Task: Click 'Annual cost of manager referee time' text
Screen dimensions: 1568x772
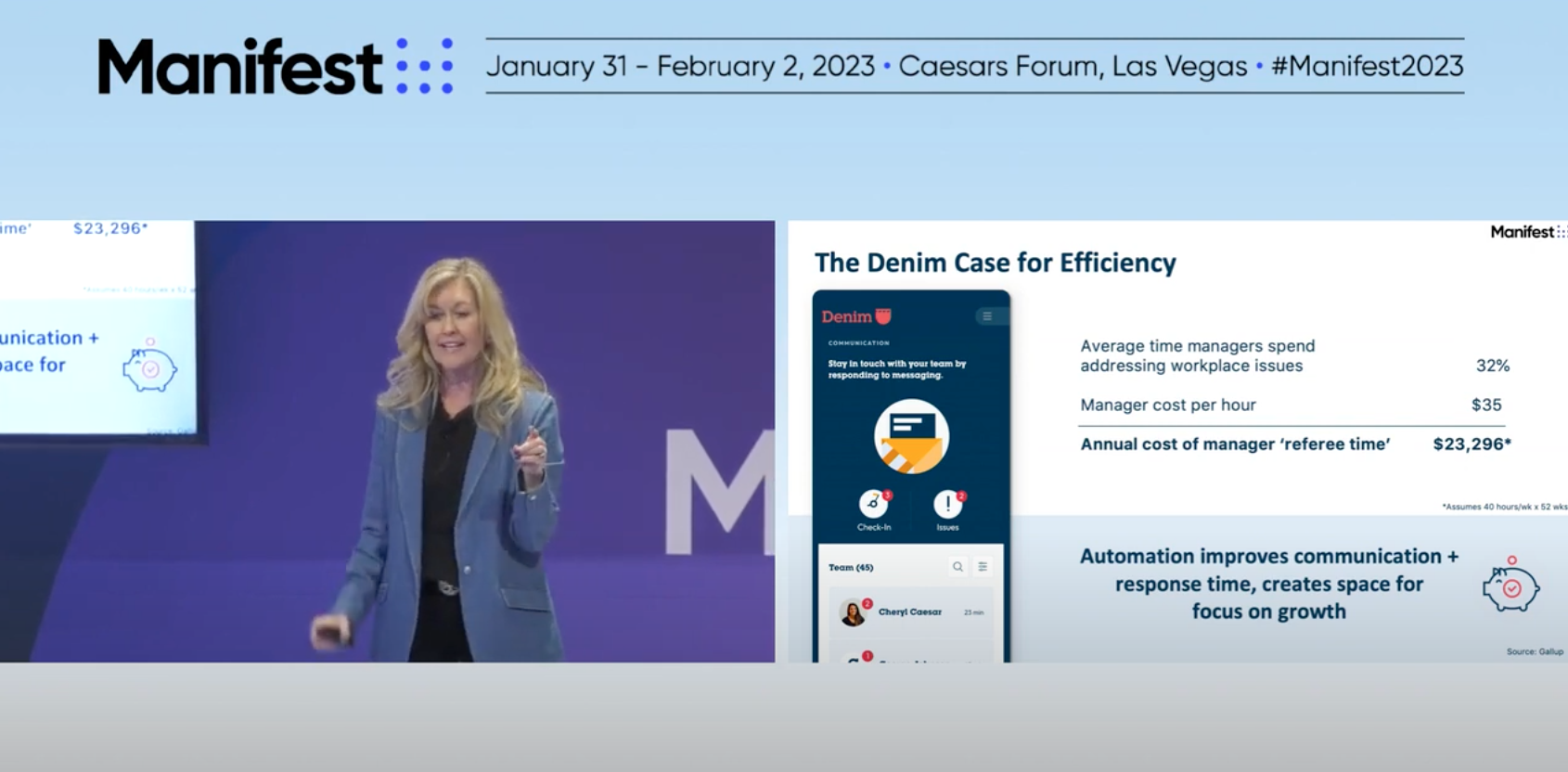Action: [x=1235, y=444]
